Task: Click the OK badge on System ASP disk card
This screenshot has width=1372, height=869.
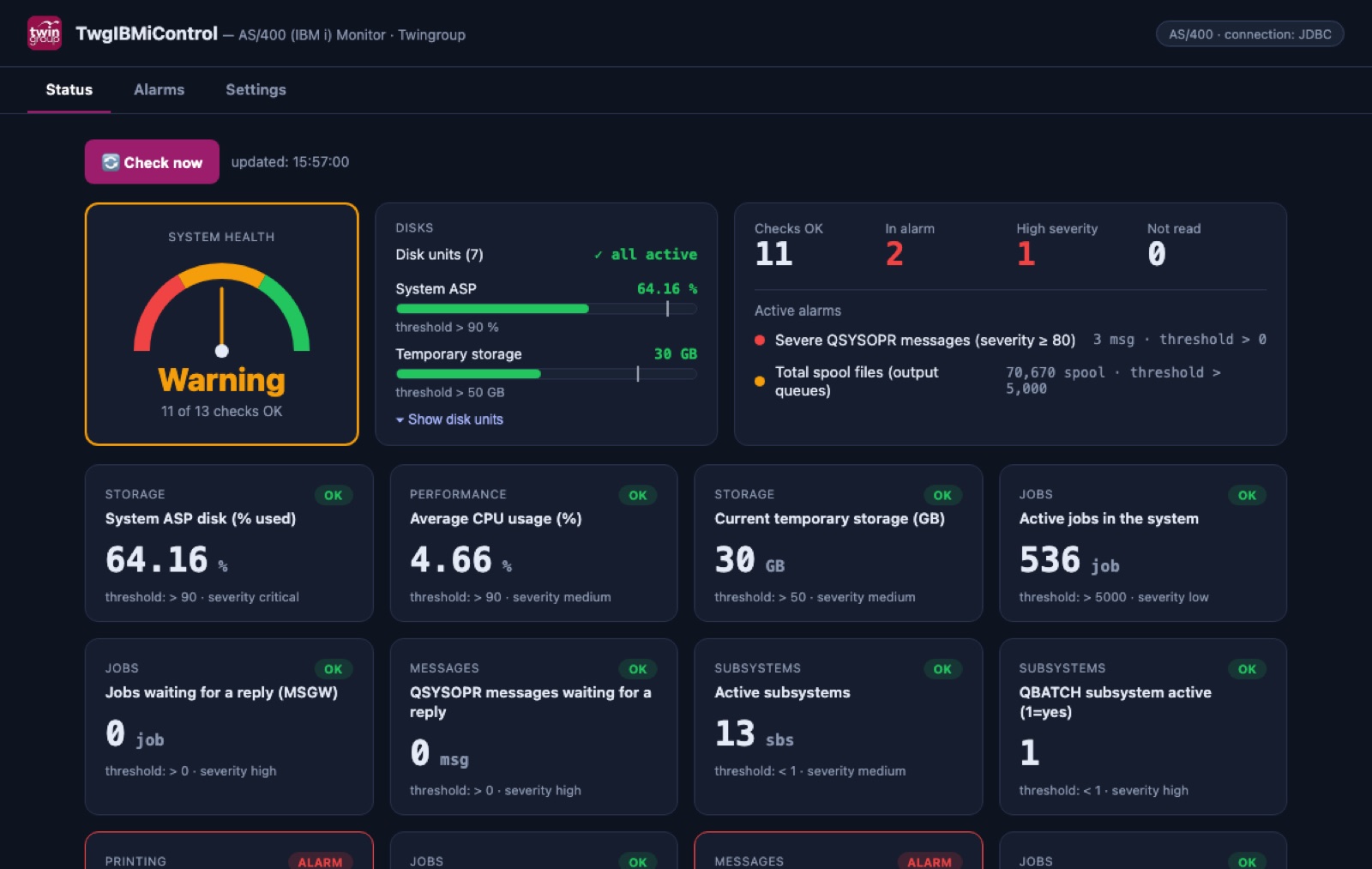Action: pos(334,495)
